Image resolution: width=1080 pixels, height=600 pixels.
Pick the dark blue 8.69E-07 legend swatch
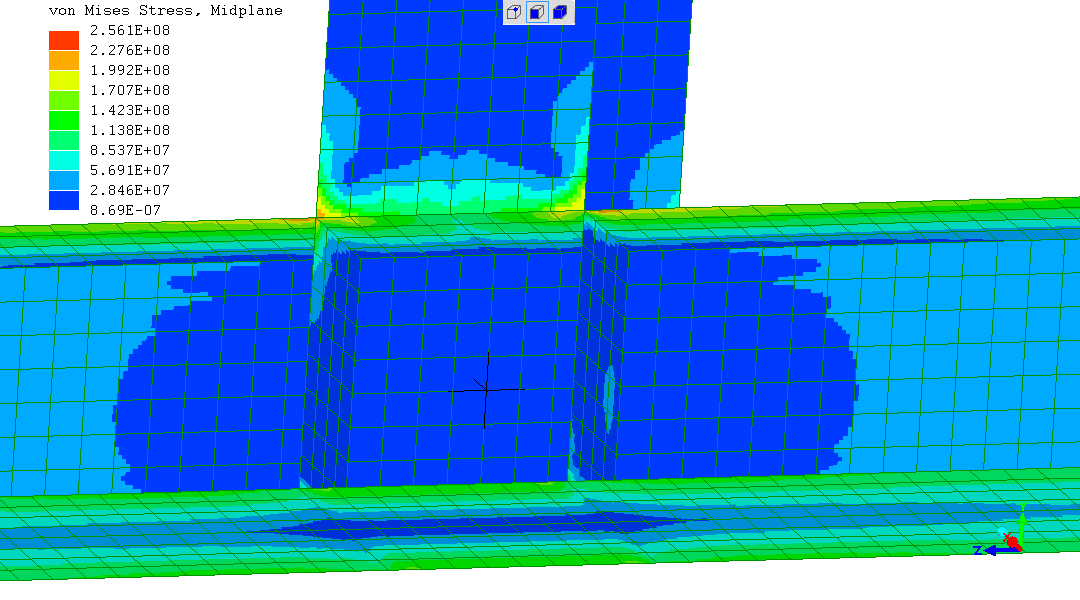[64, 200]
